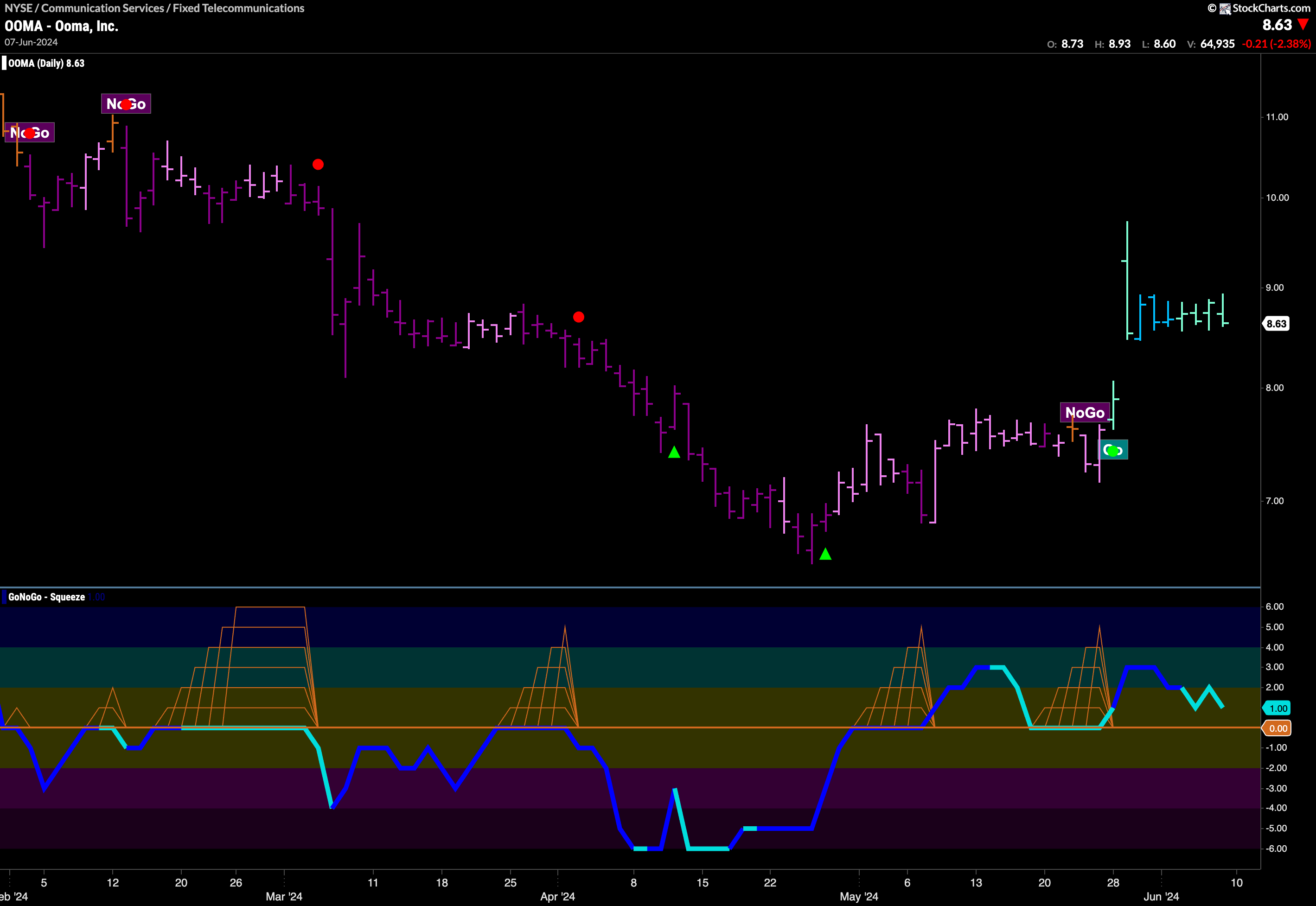1316x906 pixels.
Task: Click the OOMA (Daily) 8.63 legend label
Action: pyautogui.click(x=46, y=63)
